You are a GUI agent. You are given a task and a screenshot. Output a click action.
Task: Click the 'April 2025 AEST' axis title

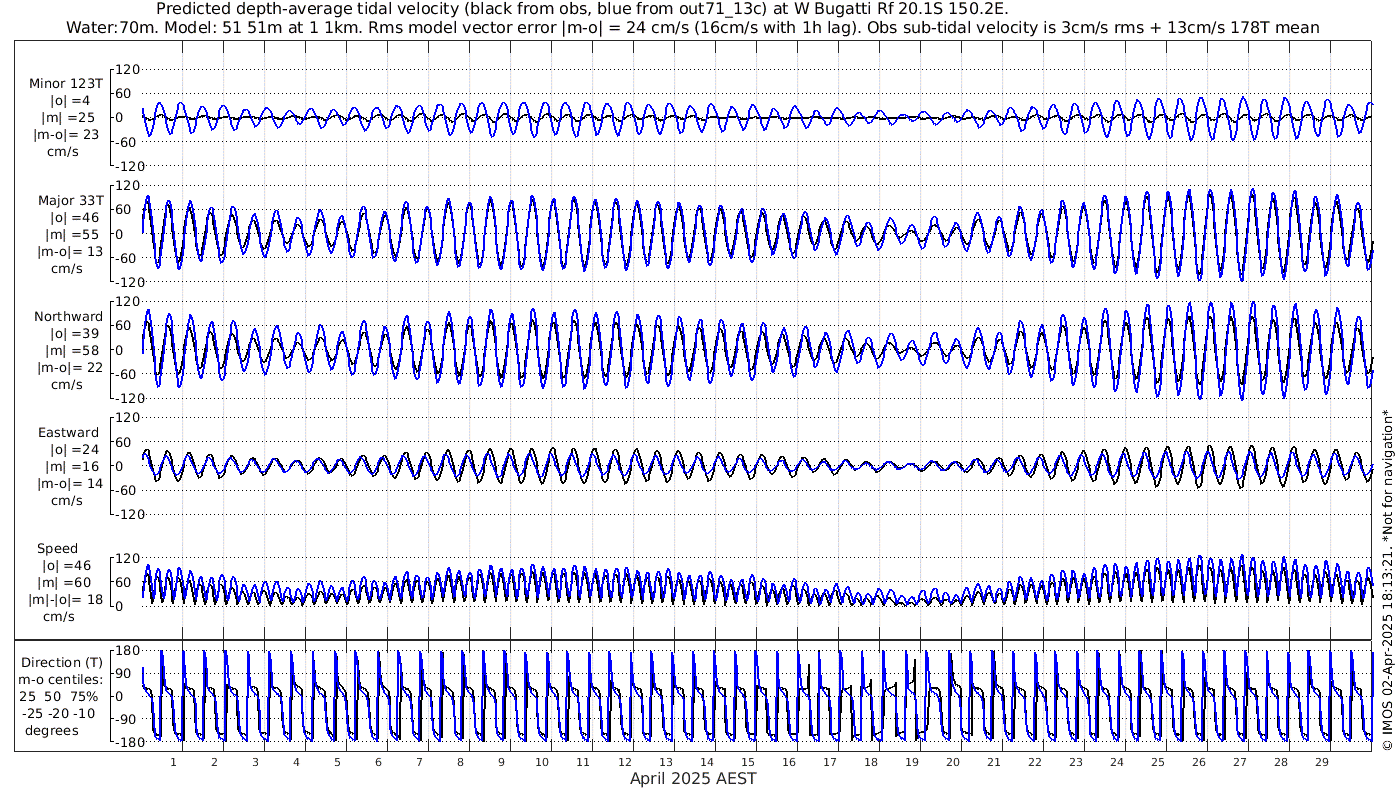693,778
